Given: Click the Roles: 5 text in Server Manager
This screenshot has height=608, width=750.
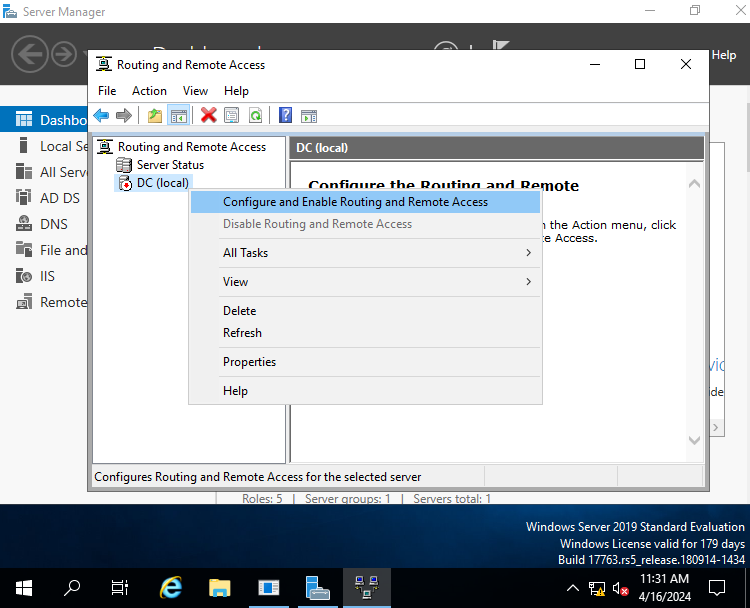Looking at the screenshot, I should [x=262, y=498].
